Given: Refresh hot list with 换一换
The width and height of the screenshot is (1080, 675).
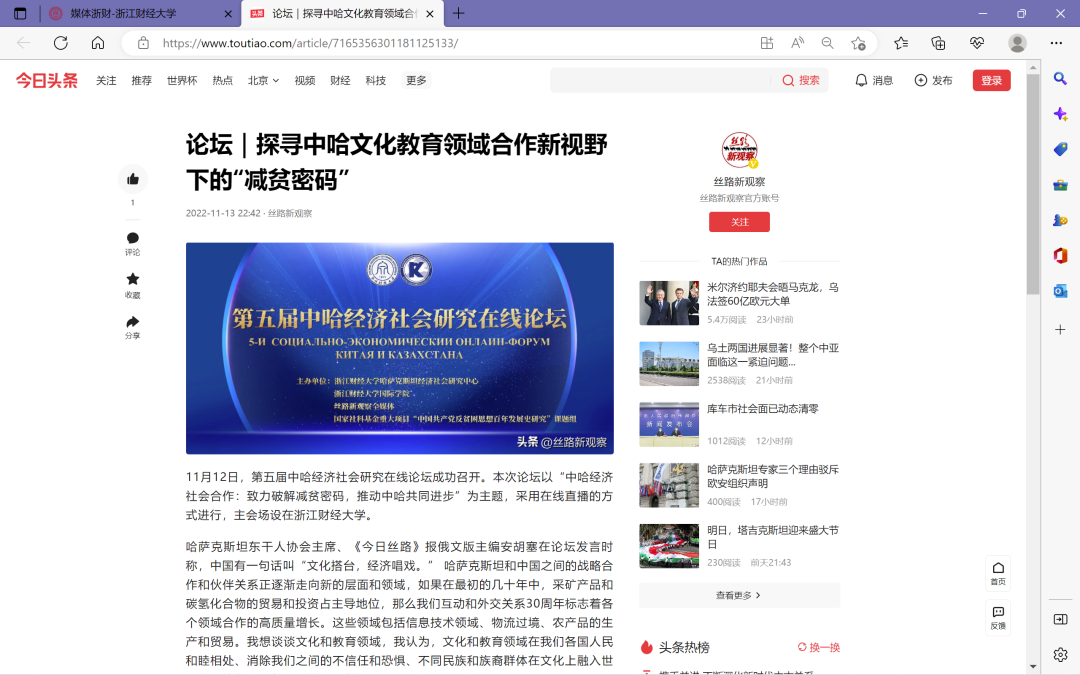Looking at the screenshot, I should [x=819, y=647].
